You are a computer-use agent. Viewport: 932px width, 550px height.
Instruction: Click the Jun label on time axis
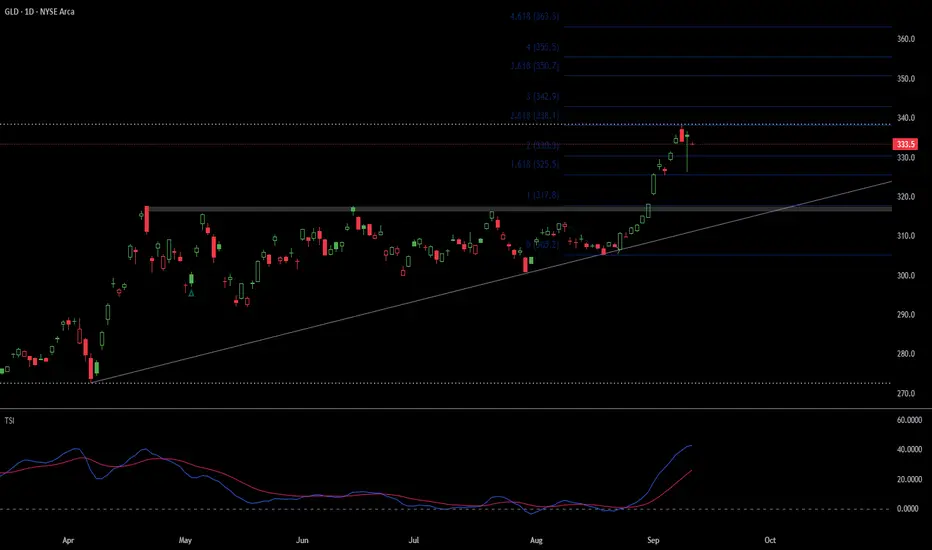pyautogui.click(x=302, y=540)
